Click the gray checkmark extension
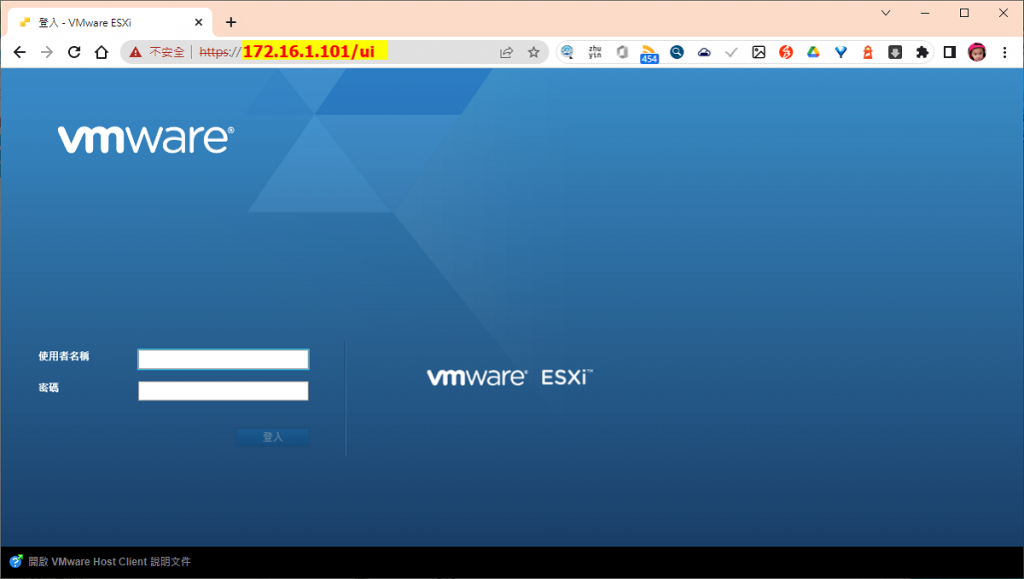Screen dimensions: 1024x579 click(731, 52)
